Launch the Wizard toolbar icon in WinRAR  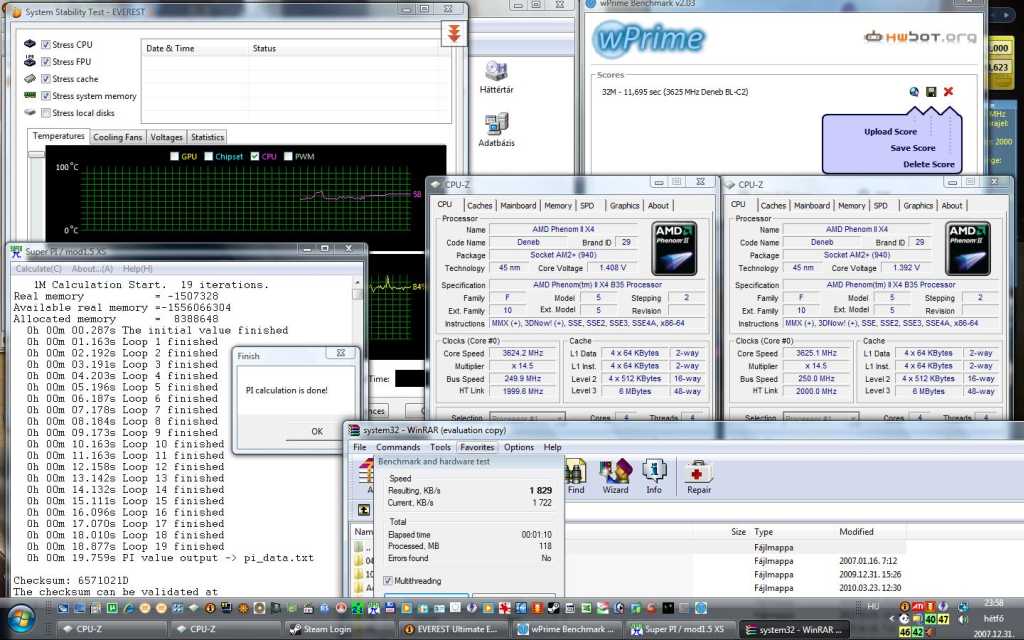(615, 477)
